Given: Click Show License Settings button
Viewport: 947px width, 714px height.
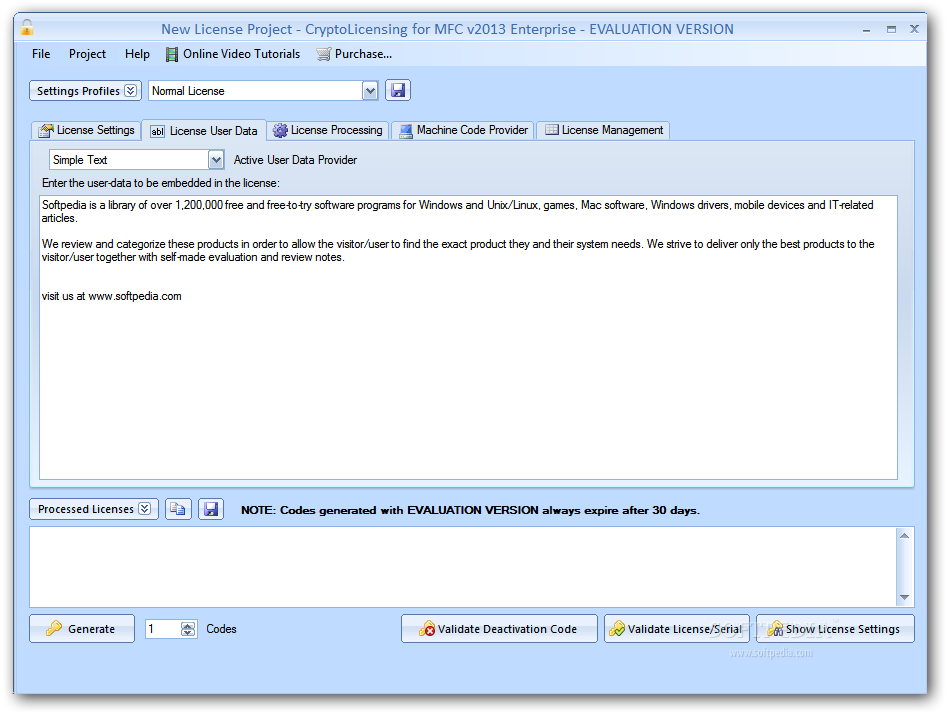Looking at the screenshot, I should click(x=835, y=629).
